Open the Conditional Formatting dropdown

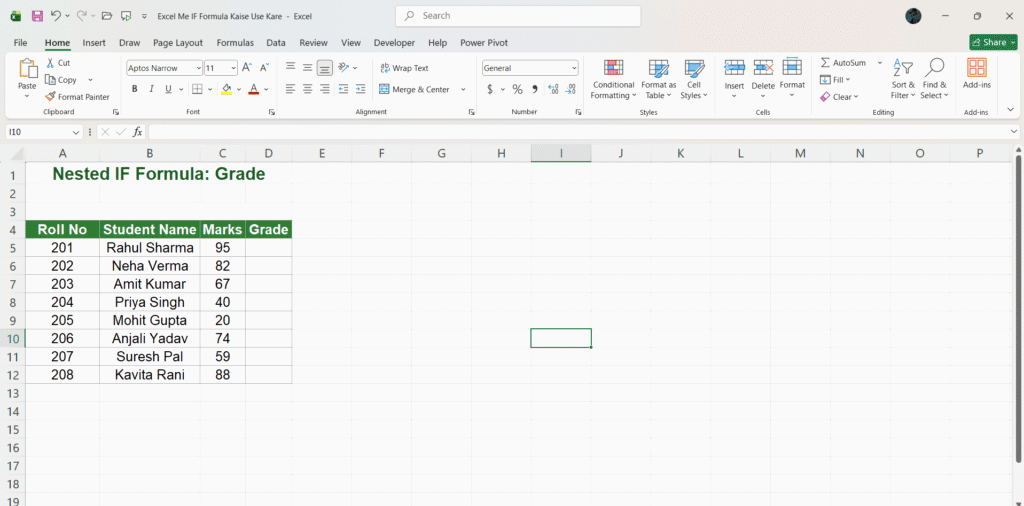point(613,80)
